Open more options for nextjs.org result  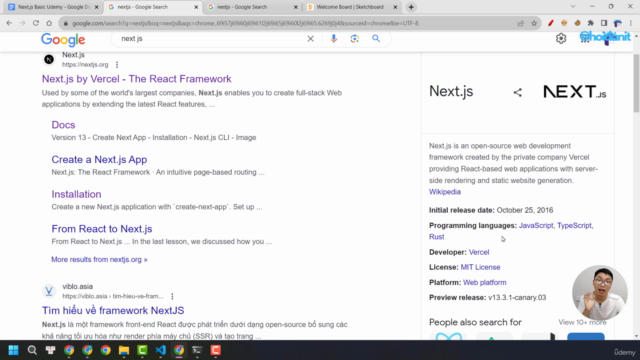tap(117, 64)
